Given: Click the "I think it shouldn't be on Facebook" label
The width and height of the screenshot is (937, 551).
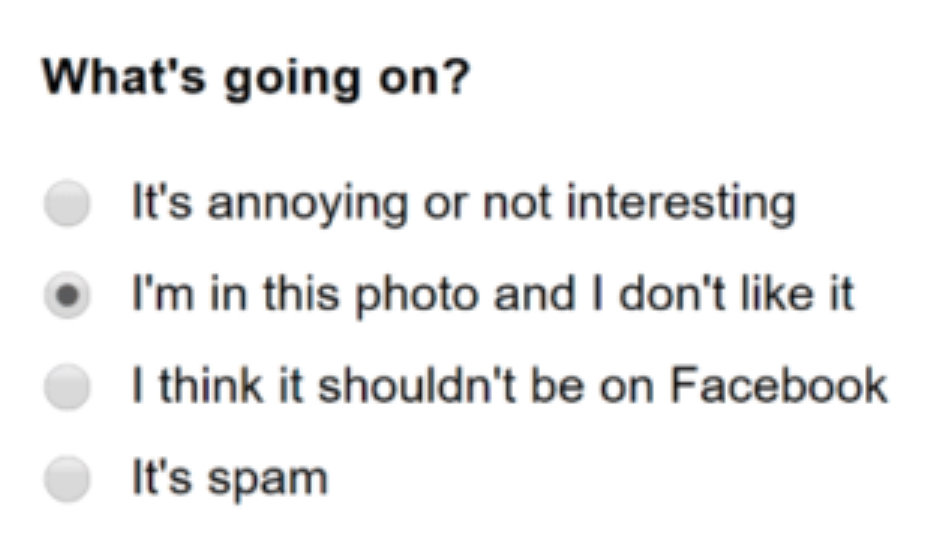Looking at the screenshot, I should click(x=509, y=386).
